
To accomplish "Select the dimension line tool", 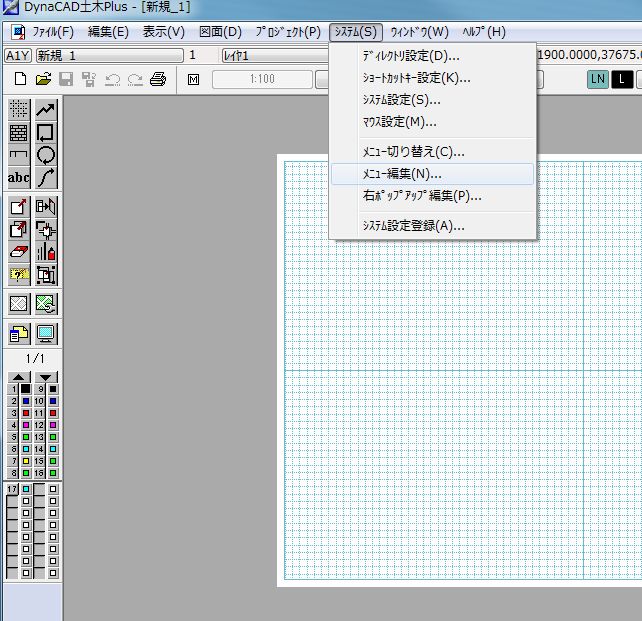I will (18, 155).
